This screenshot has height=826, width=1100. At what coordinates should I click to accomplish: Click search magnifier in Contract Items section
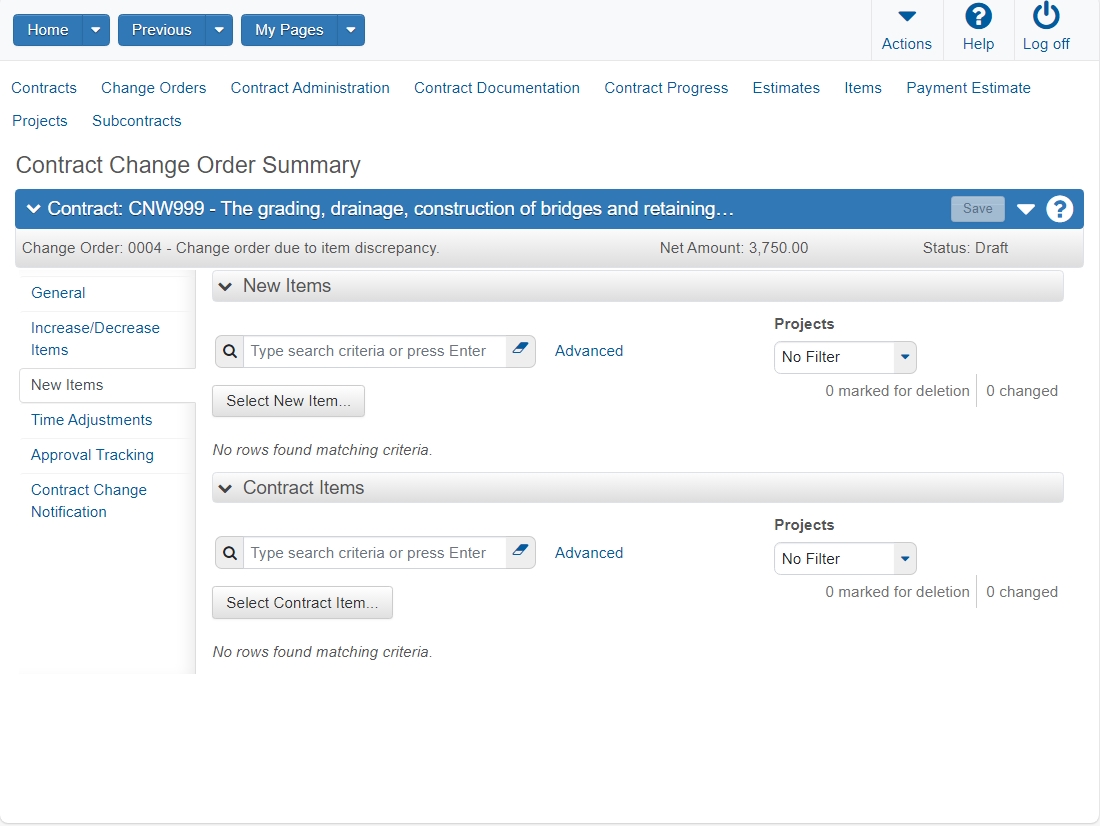[x=229, y=553]
